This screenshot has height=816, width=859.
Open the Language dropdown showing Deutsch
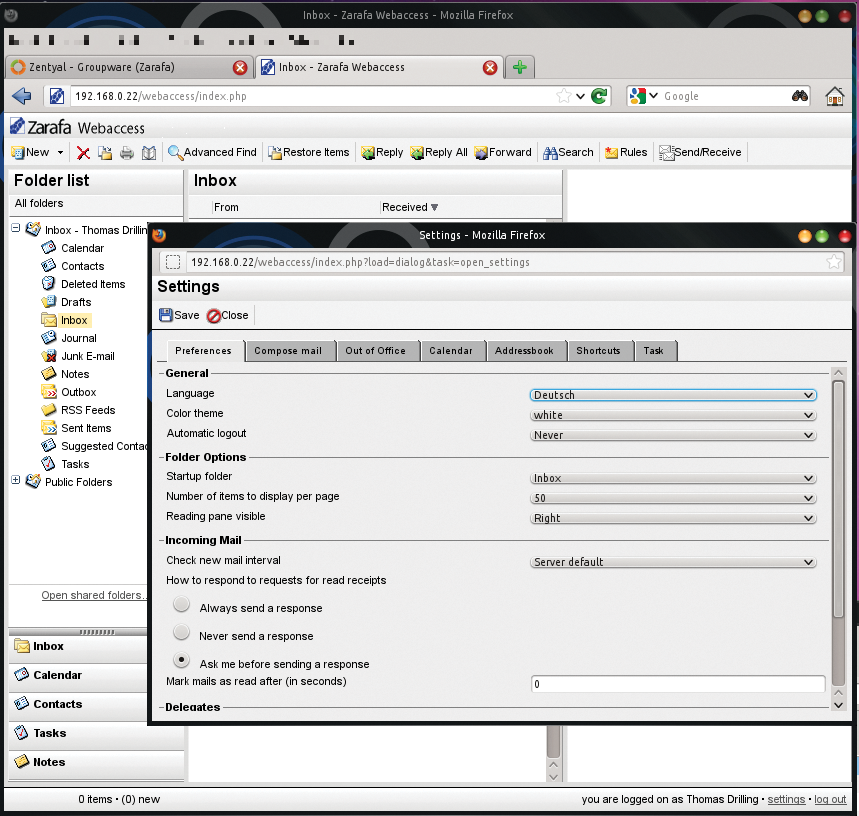pos(672,395)
